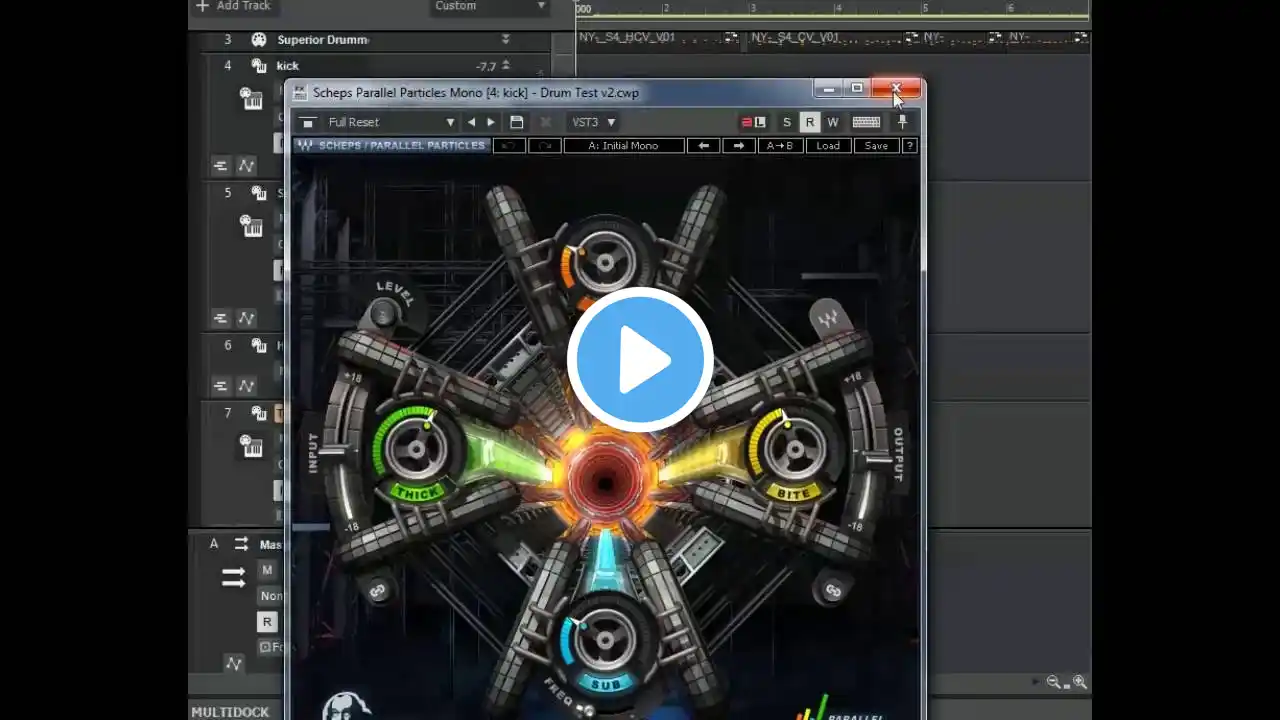Open the Master bus automation icon
Screen dimensions: 1280x720
click(x=234, y=663)
